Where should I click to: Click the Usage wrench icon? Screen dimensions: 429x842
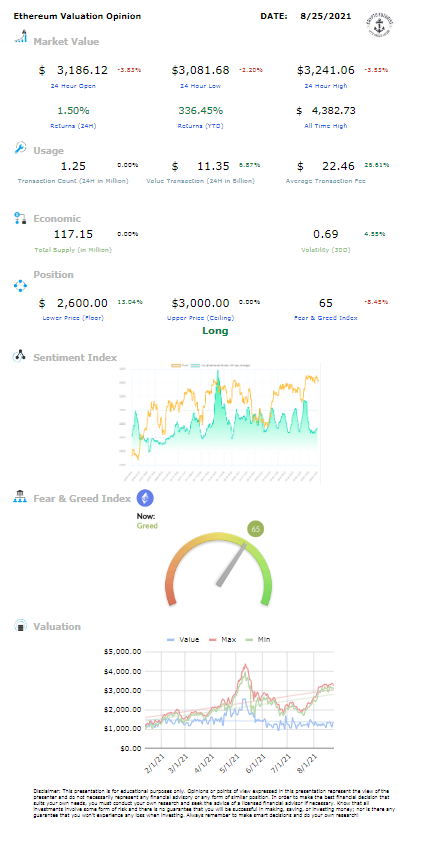20,148
